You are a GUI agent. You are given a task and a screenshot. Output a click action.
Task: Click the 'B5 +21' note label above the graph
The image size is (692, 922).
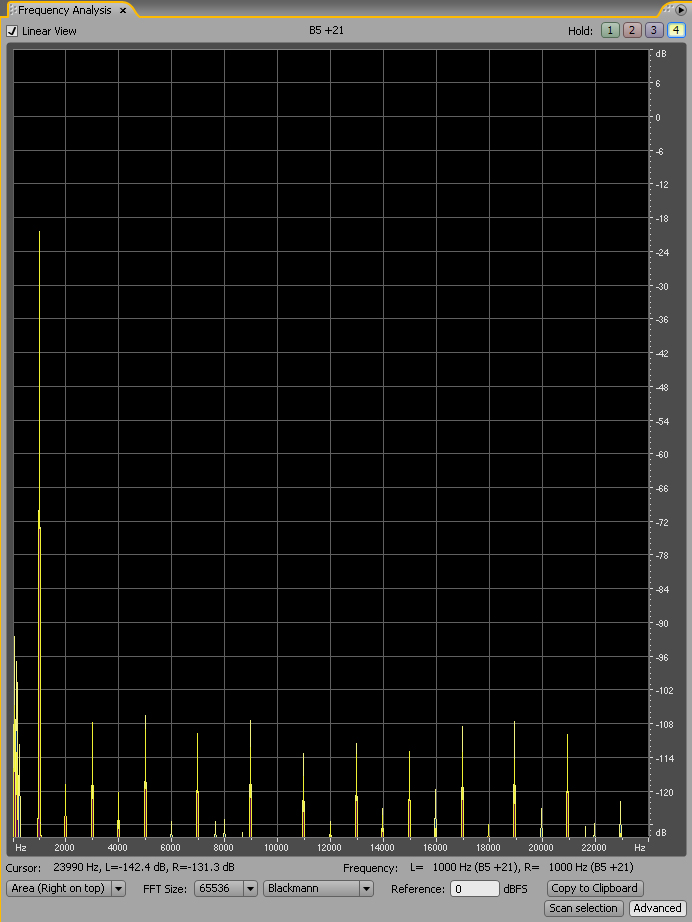[x=326, y=30]
